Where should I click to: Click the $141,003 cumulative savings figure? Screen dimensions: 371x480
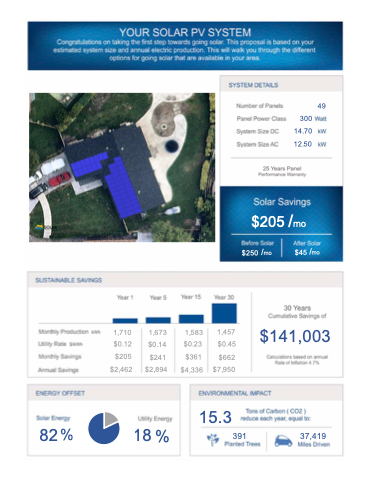click(x=295, y=336)
